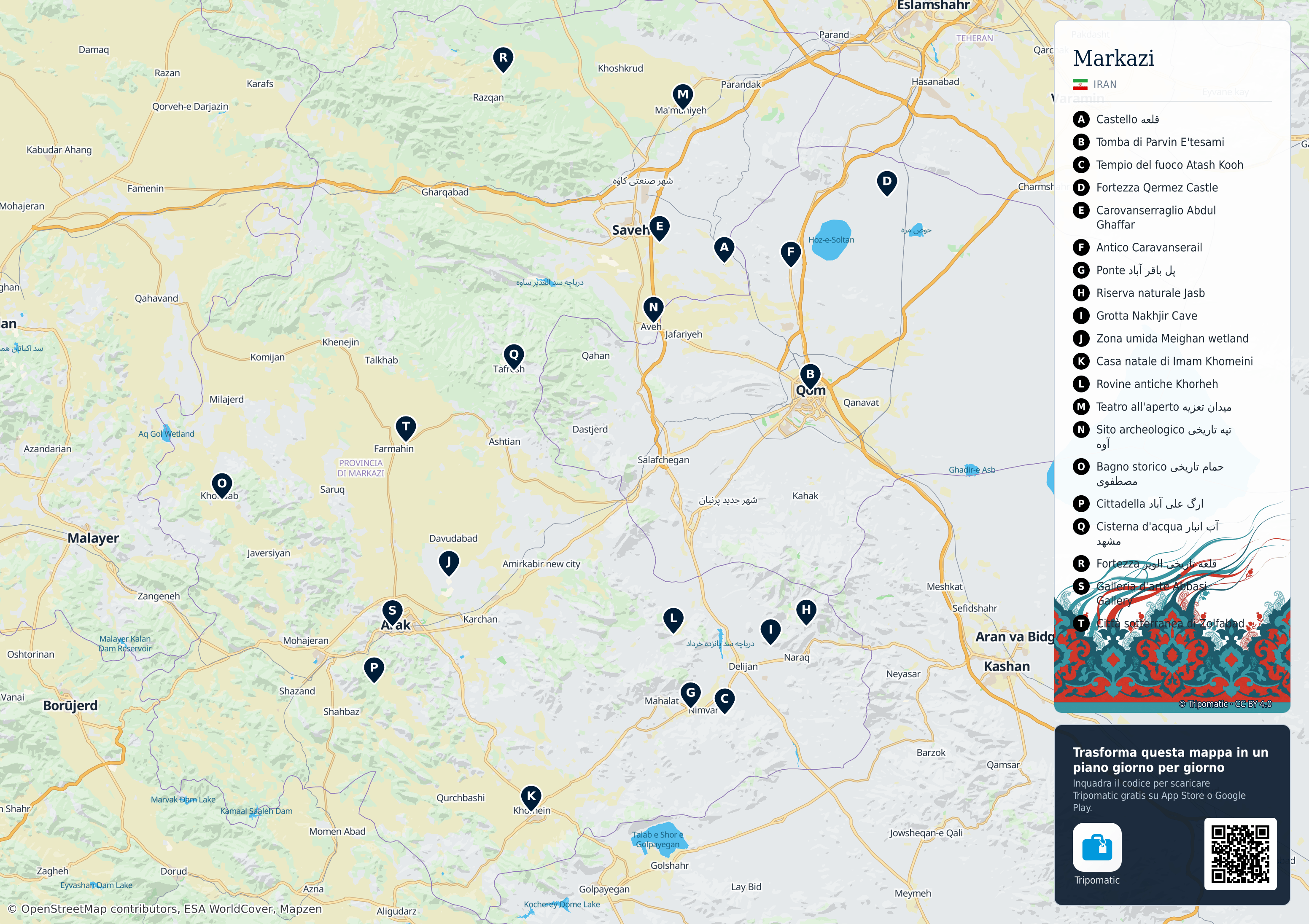Select legend entry Antico Caravanserail
Viewport: 1309px width, 924px height.
(1149, 247)
